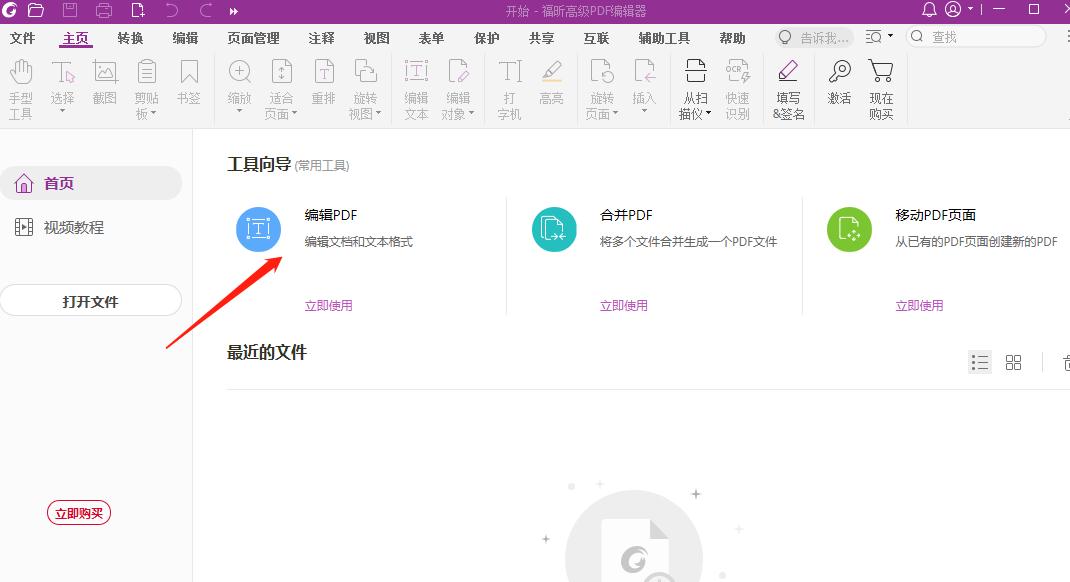Switch to the 页面管理 ribbon tab
Screen dimensions: 1070x582
(254, 38)
